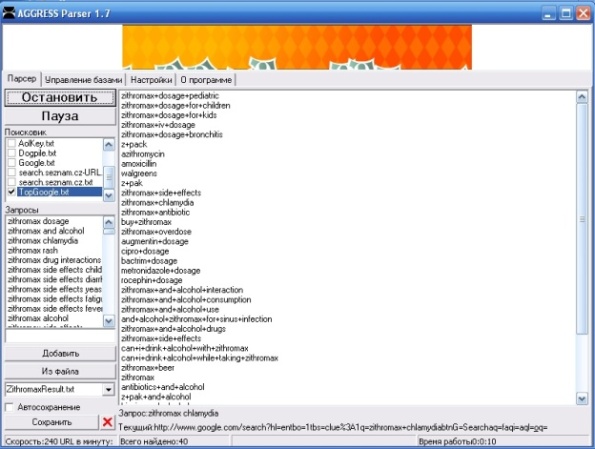Click result 'metronidazole+dosage'
Screen dimensions: 595x449
coord(161,271)
